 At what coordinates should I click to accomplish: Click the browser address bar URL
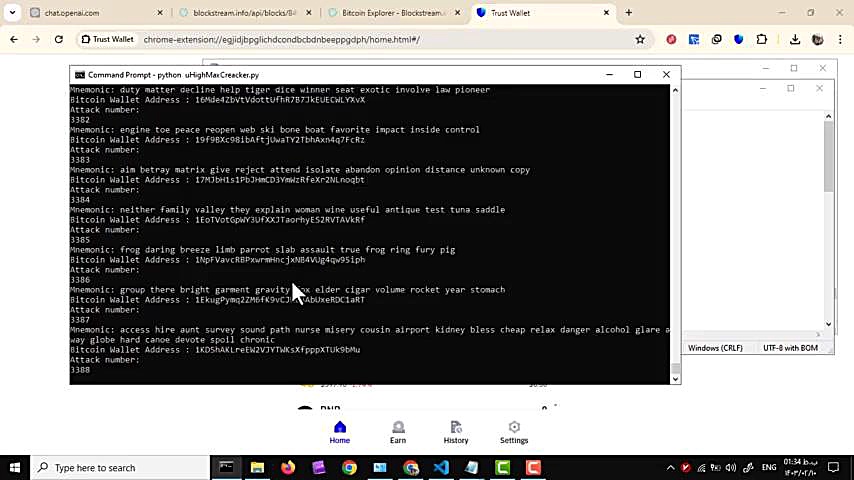[x=282, y=39]
